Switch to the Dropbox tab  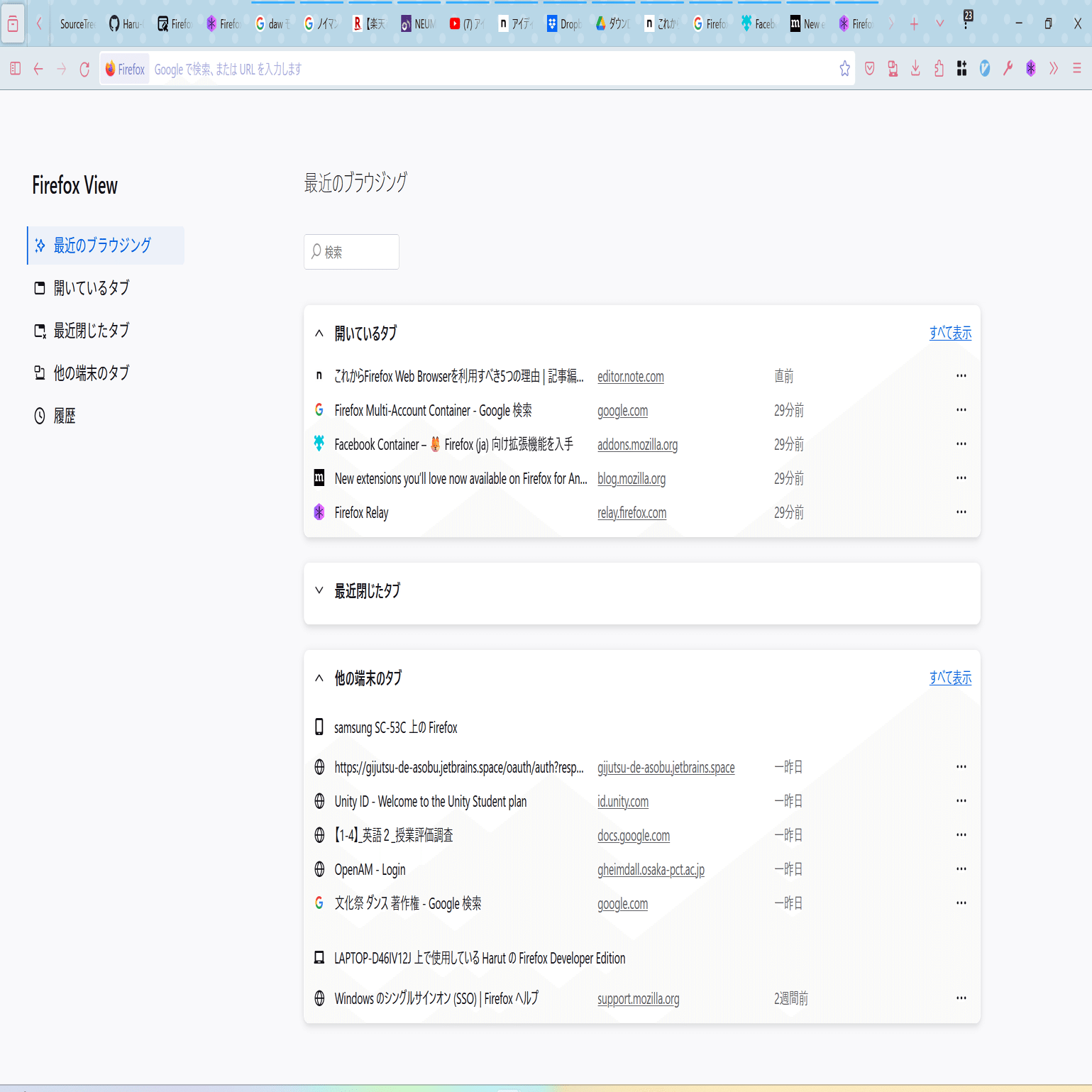pyautogui.click(x=563, y=24)
